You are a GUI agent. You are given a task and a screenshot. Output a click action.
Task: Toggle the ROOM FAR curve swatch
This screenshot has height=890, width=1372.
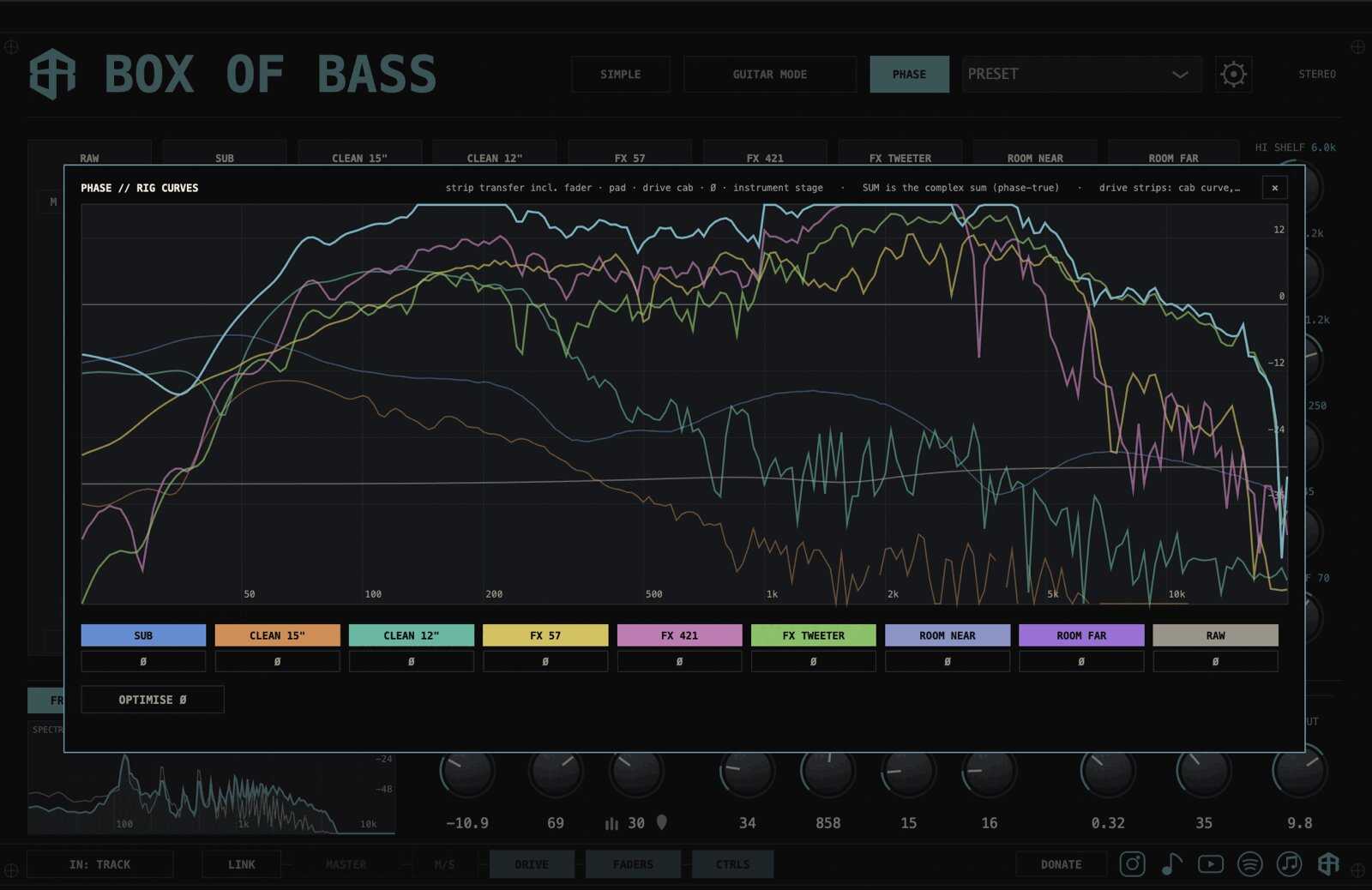coord(1081,635)
